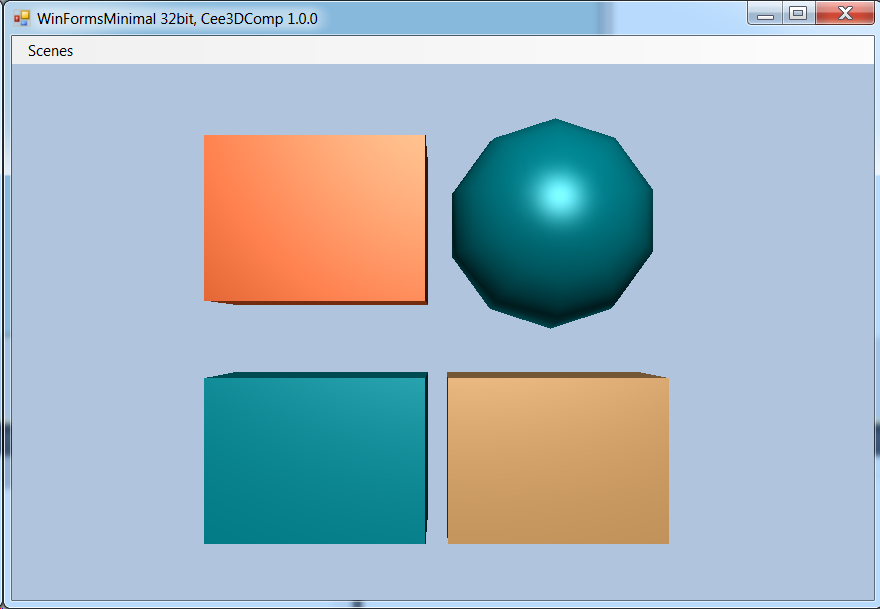Close the WinFormsMinimal window

[843, 14]
